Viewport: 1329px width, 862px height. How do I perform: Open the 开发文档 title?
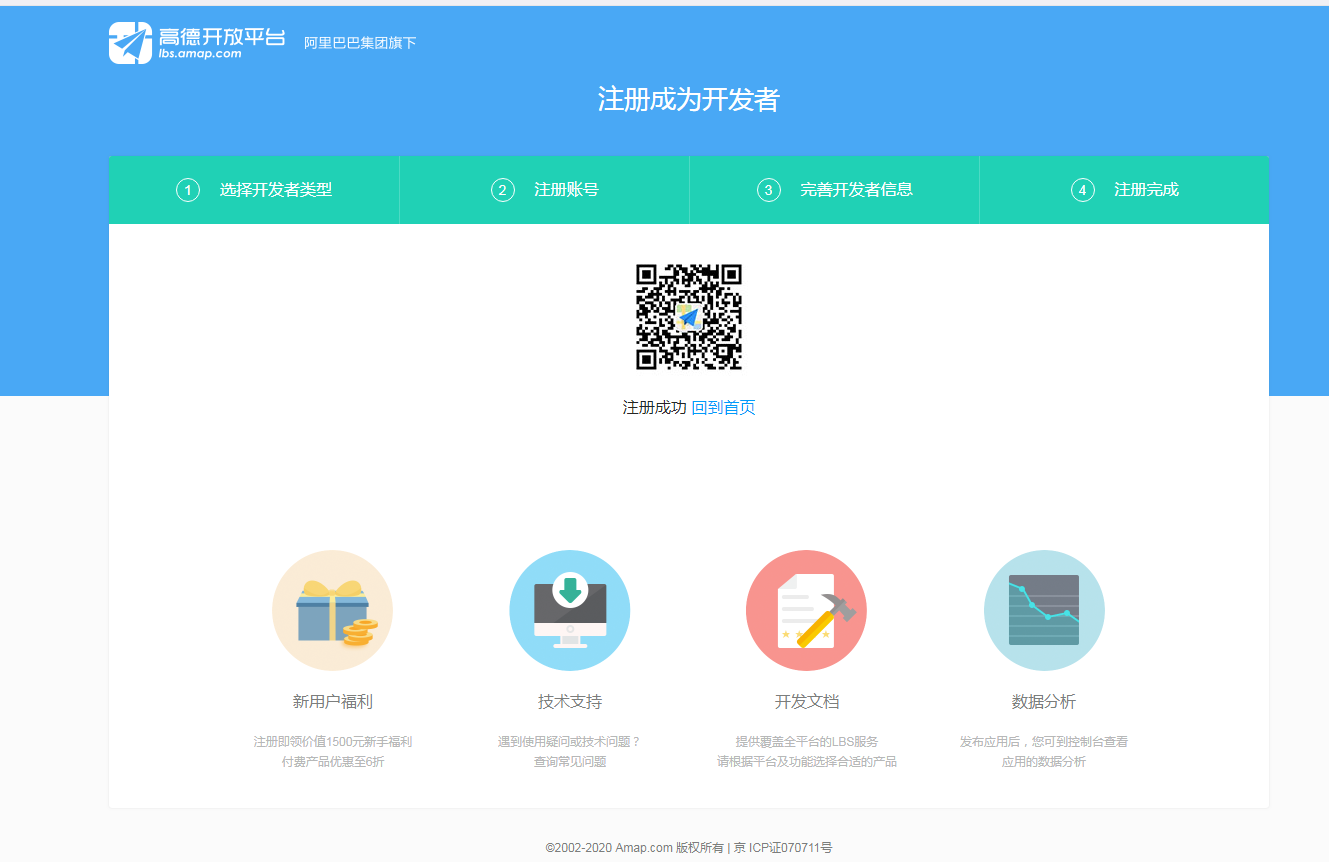807,702
